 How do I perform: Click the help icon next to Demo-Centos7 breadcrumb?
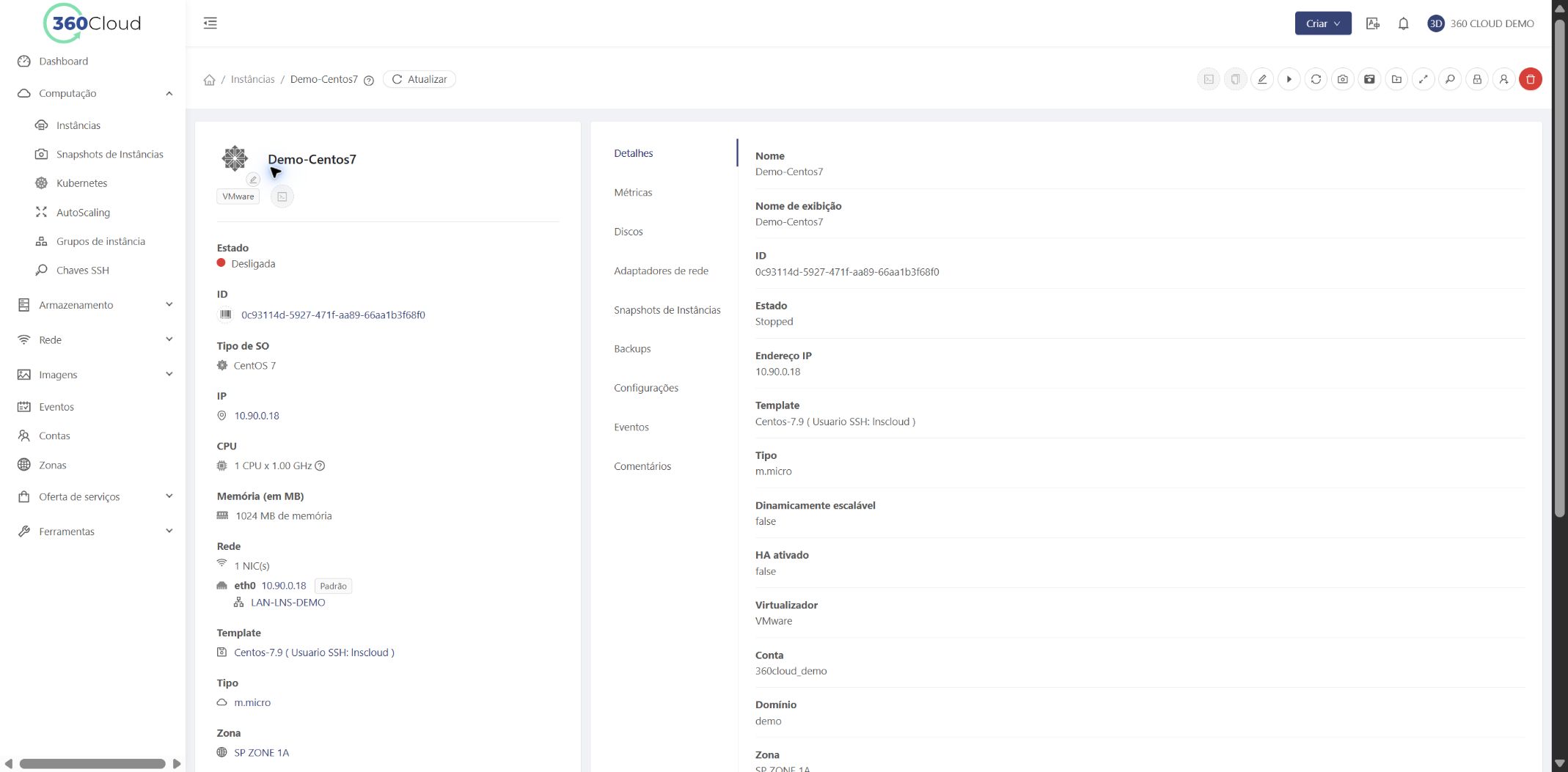tap(369, 81)
